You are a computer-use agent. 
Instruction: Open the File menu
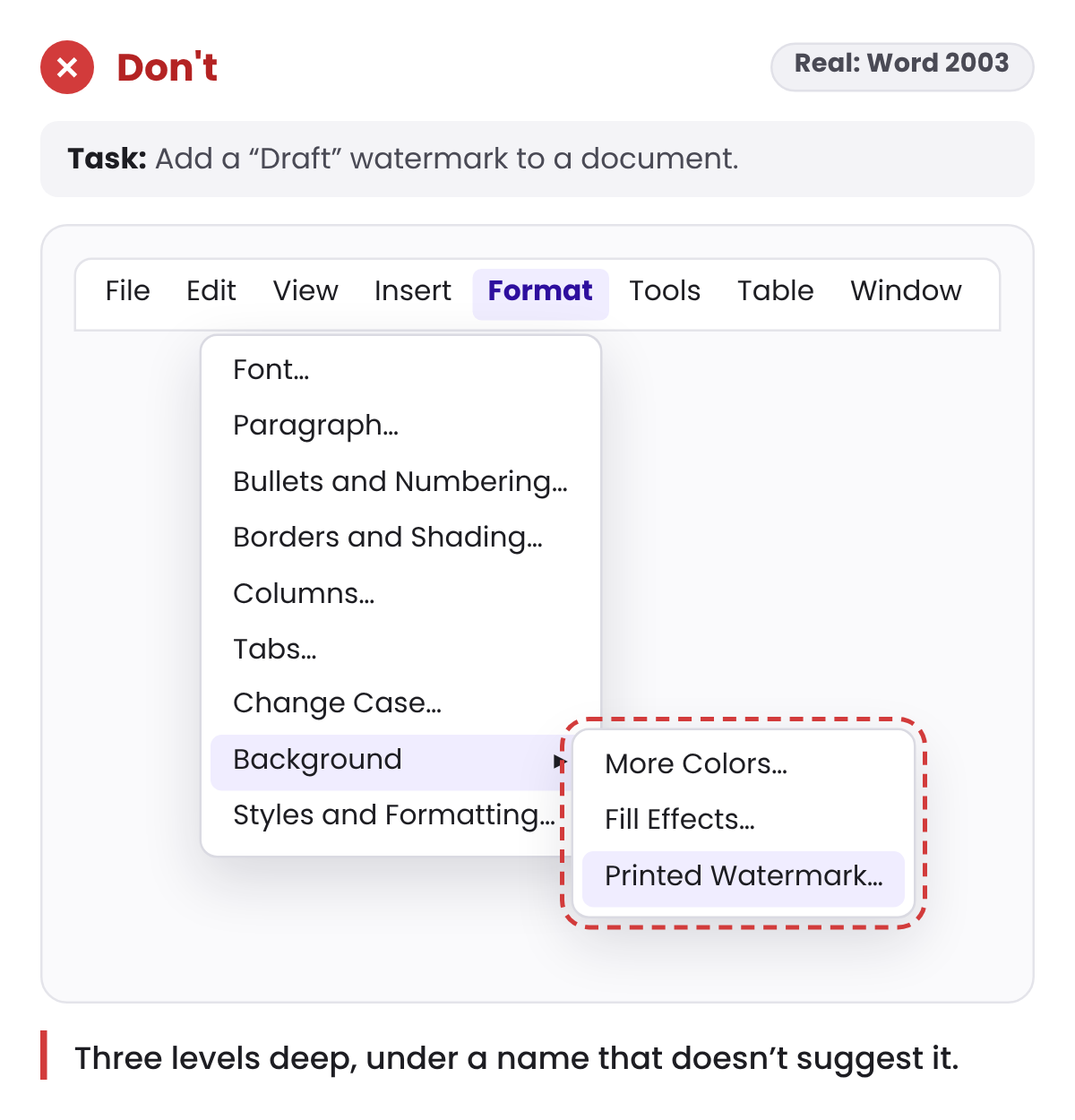pyautogui.click(x=127, y=291)
